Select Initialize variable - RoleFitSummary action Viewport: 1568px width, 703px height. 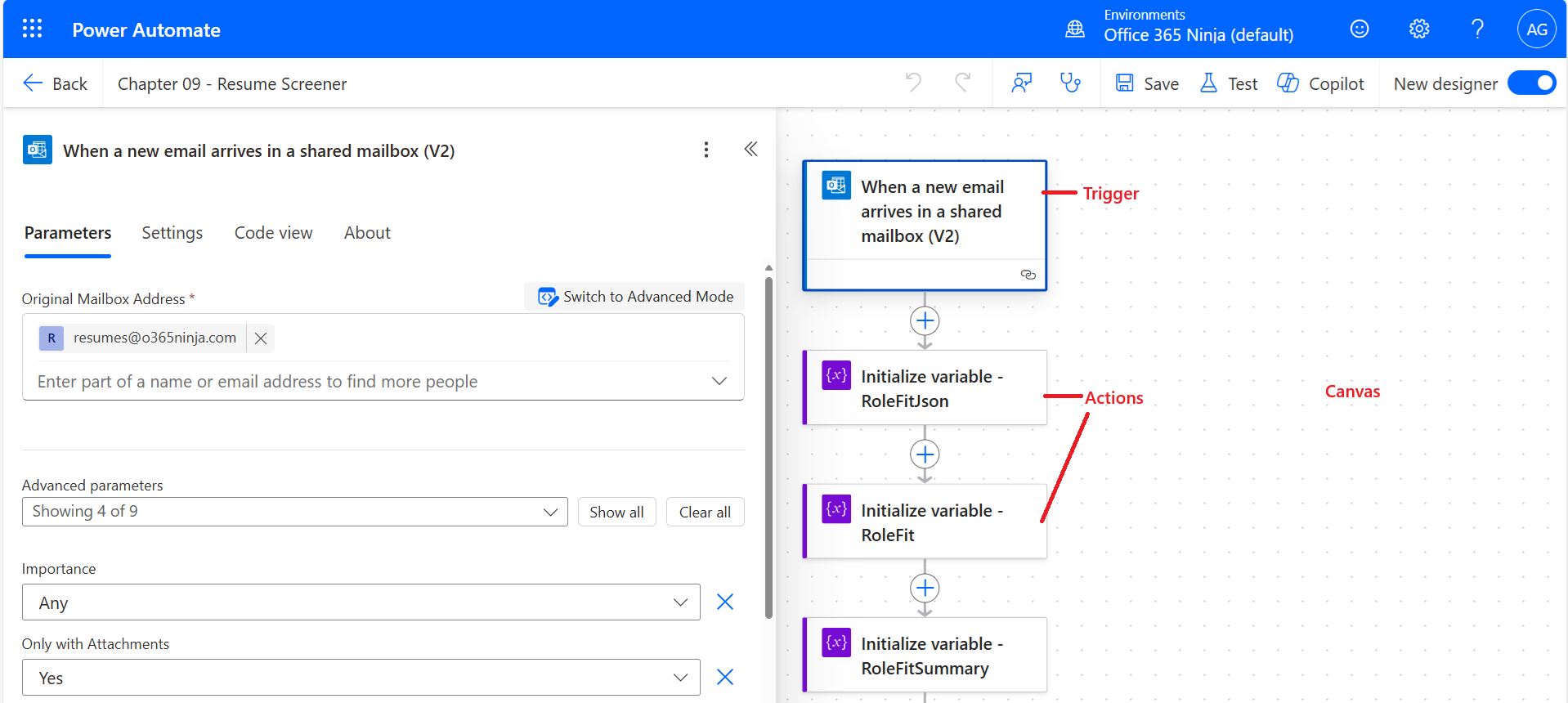click(925, 655)
